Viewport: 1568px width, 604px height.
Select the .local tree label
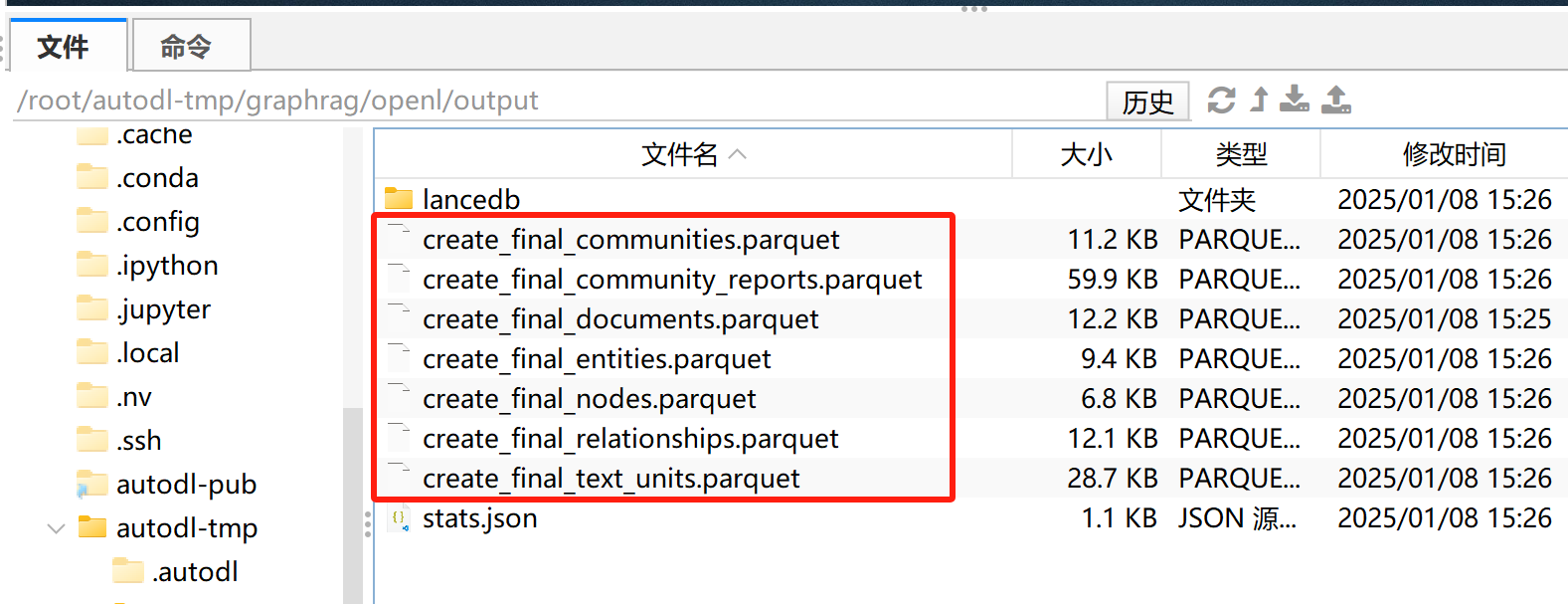pos(147,353)
